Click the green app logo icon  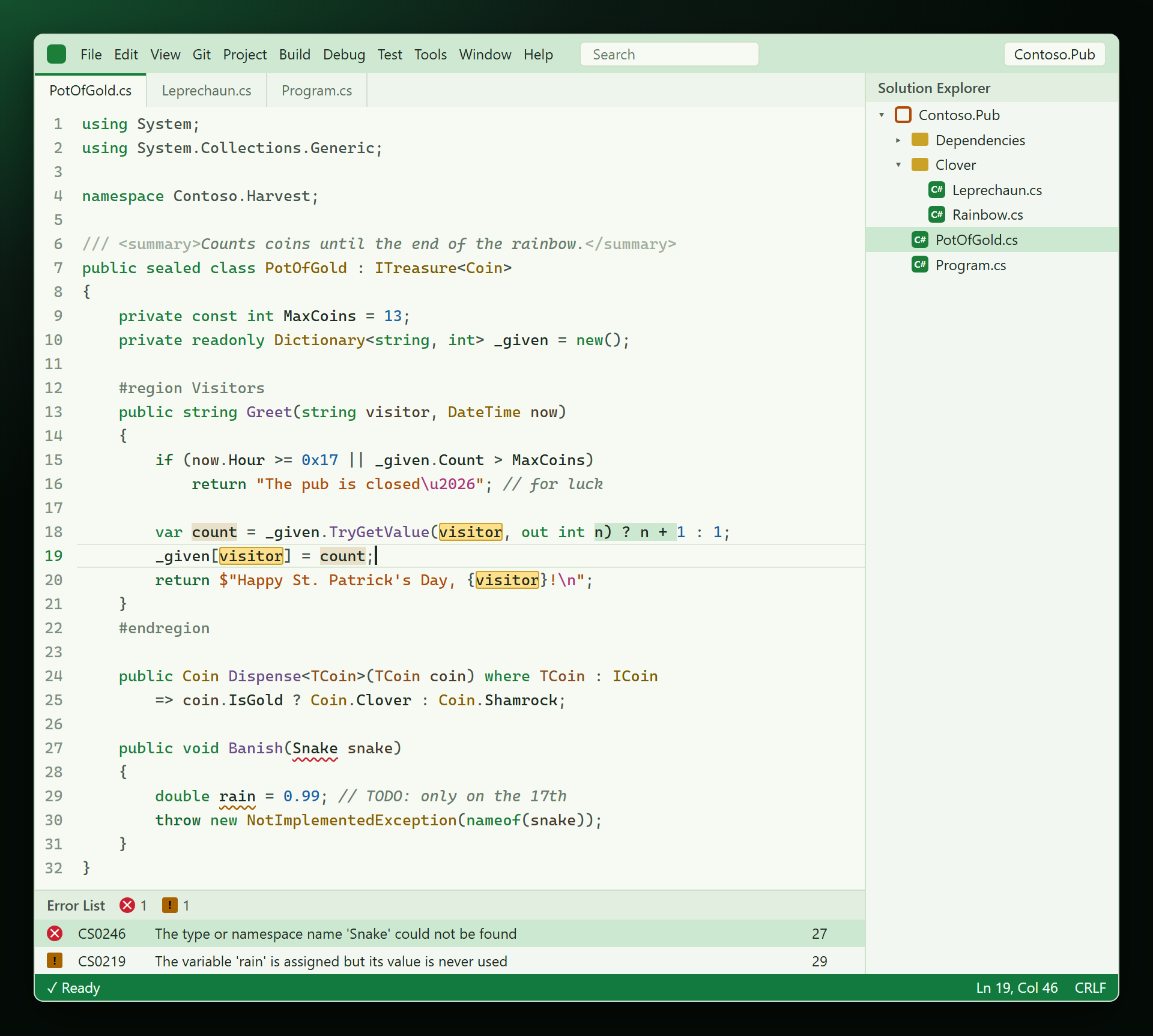[56, 55]
